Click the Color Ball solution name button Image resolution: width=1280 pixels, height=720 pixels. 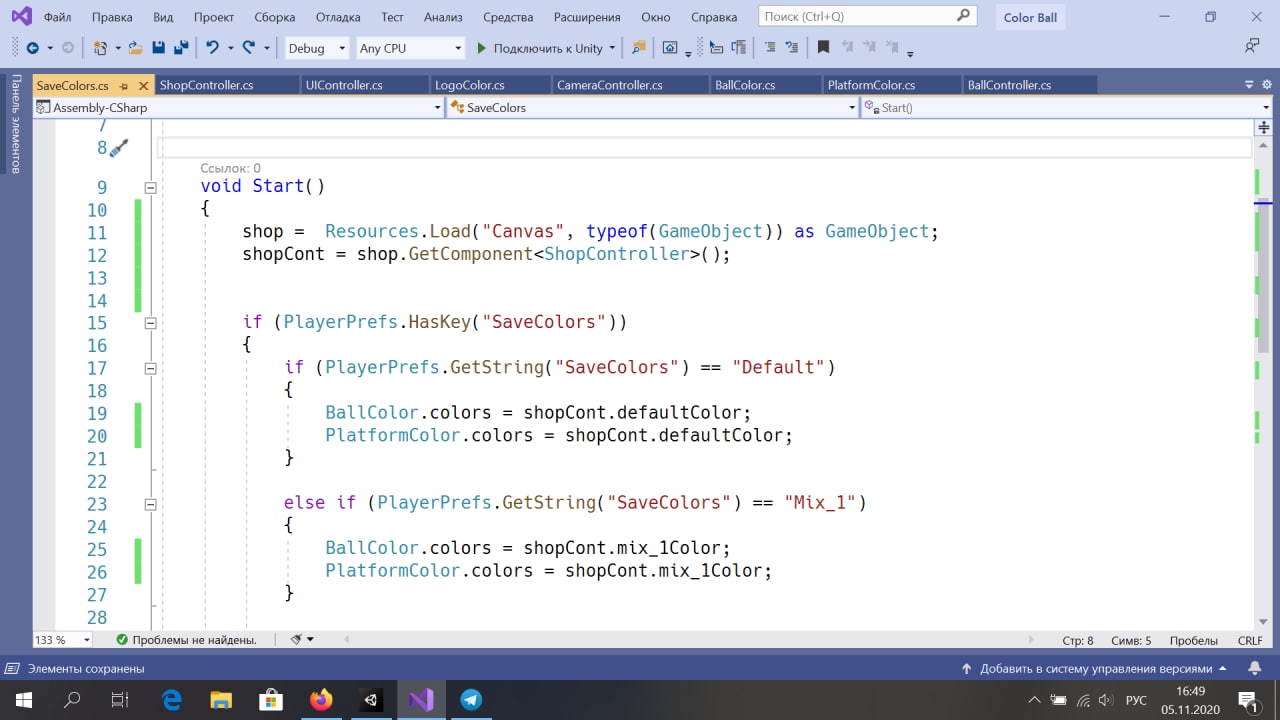(x=1030, y=17)
